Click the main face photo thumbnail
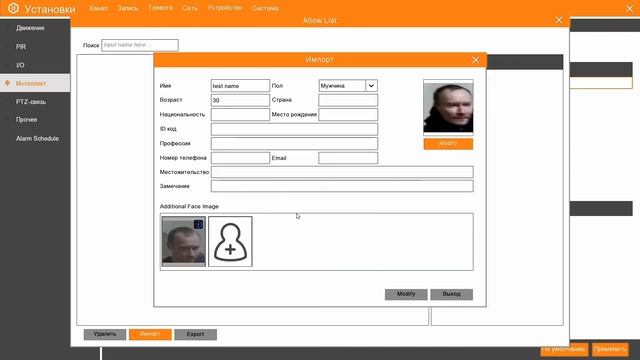This screenshot has width=640, height=360. 448,107
